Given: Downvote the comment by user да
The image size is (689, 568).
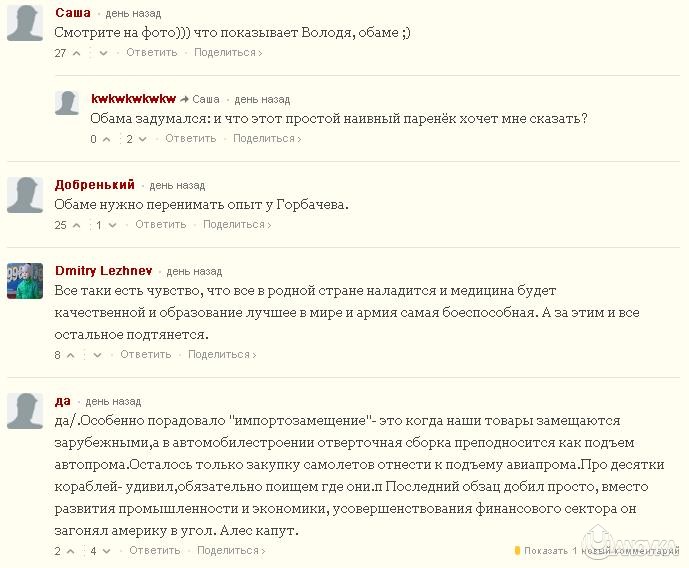Looking at the screenshot, I should [x=106, y=551].
